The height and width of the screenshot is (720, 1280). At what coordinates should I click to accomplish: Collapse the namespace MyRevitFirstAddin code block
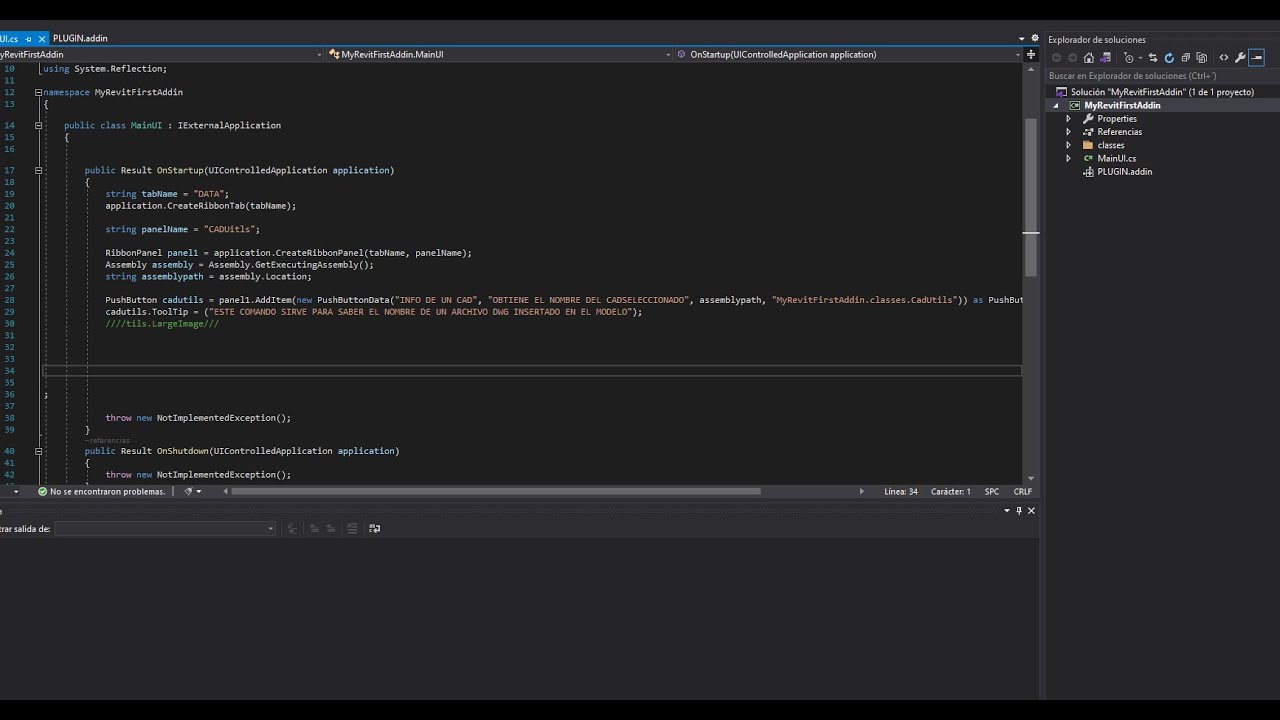coord(38,92)
